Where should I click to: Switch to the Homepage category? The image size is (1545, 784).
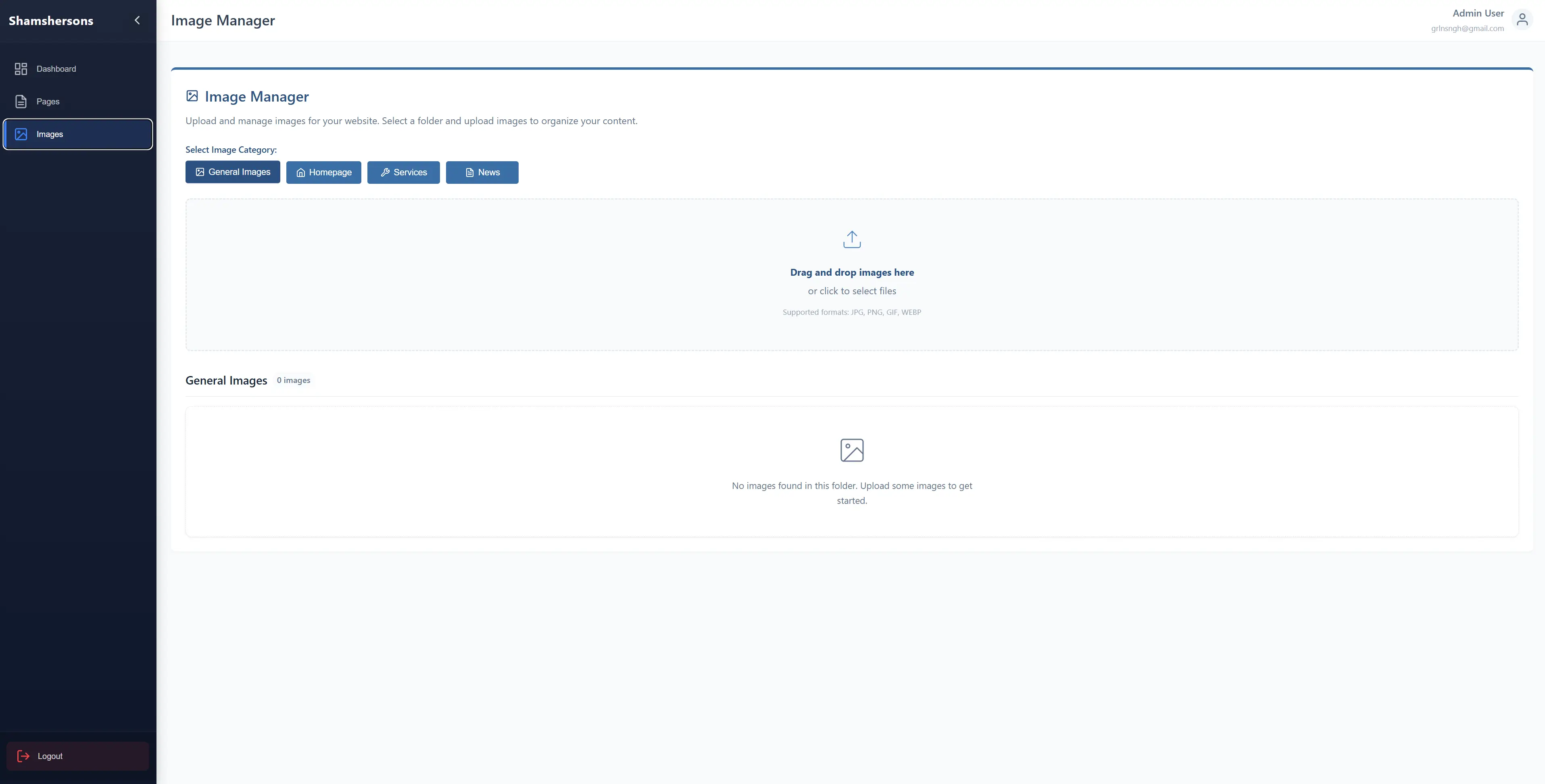[x=324, y=173]
